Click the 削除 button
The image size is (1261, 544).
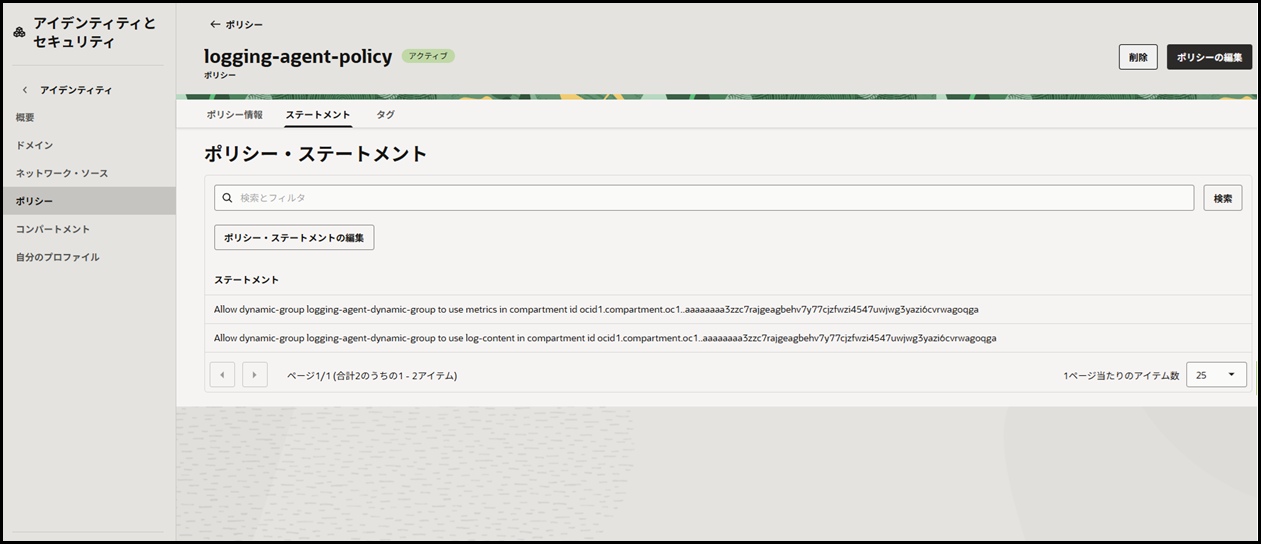(x=1137, y=57)
